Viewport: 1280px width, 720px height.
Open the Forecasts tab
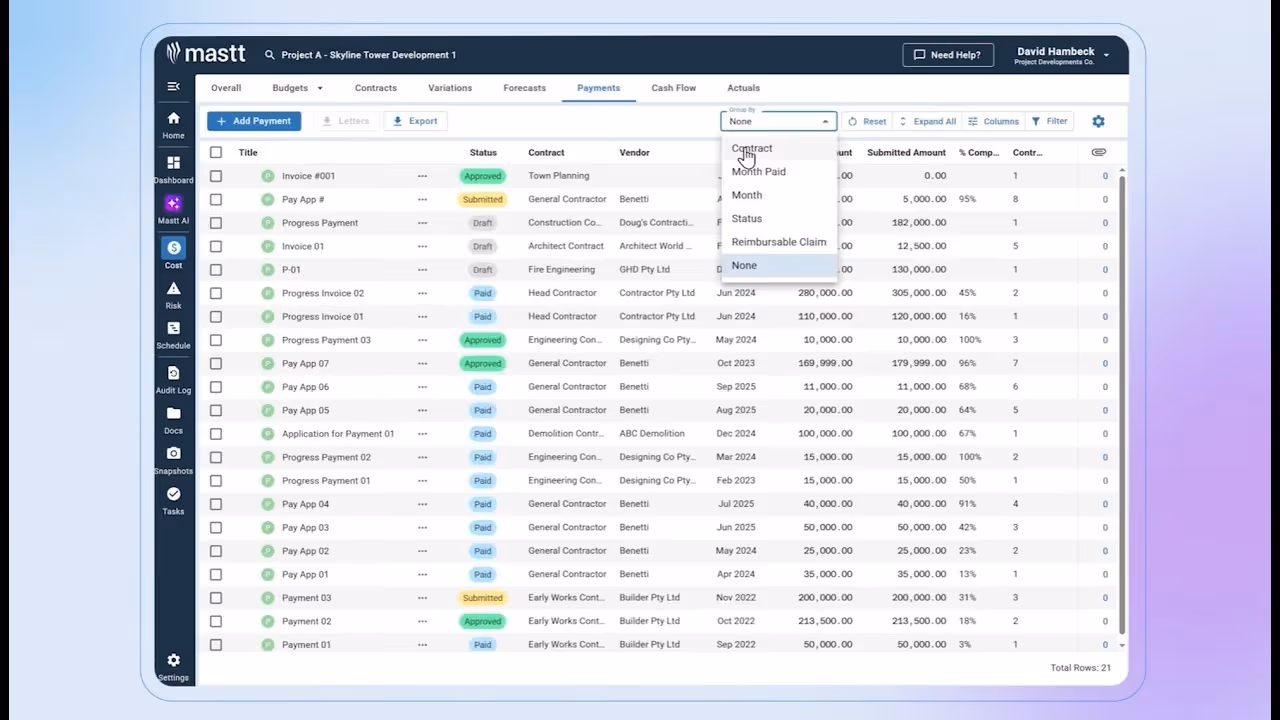pyautogui.click(x=524, y=87)
